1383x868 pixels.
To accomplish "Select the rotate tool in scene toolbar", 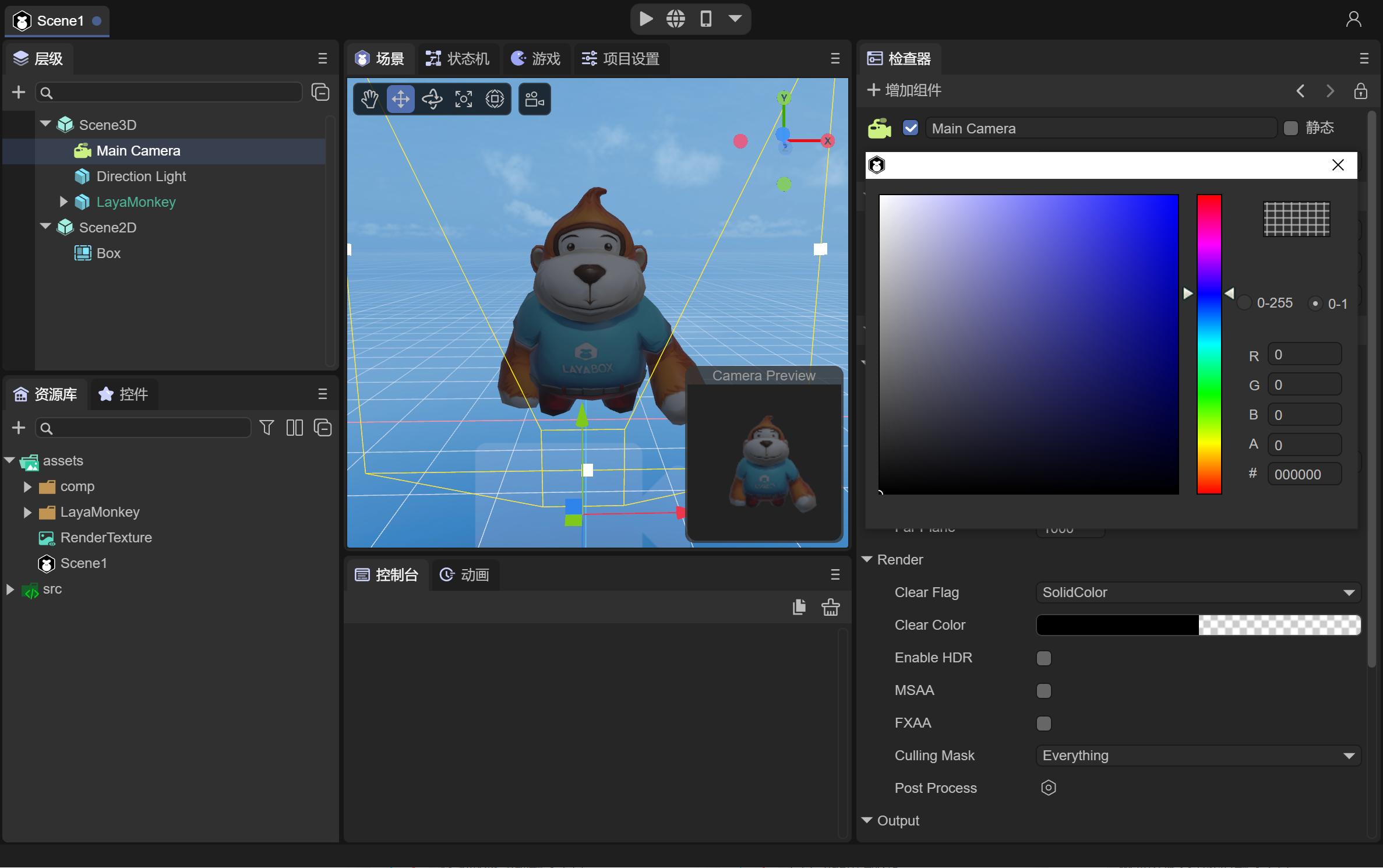I will click(x=432, y=99).
